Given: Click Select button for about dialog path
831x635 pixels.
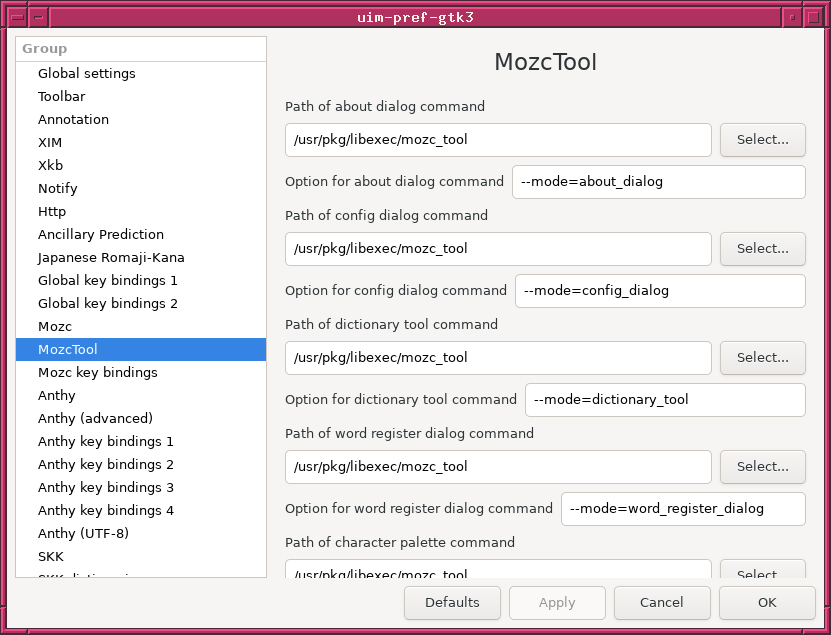Looking at the screenshot, I should [x=762, y=140].
